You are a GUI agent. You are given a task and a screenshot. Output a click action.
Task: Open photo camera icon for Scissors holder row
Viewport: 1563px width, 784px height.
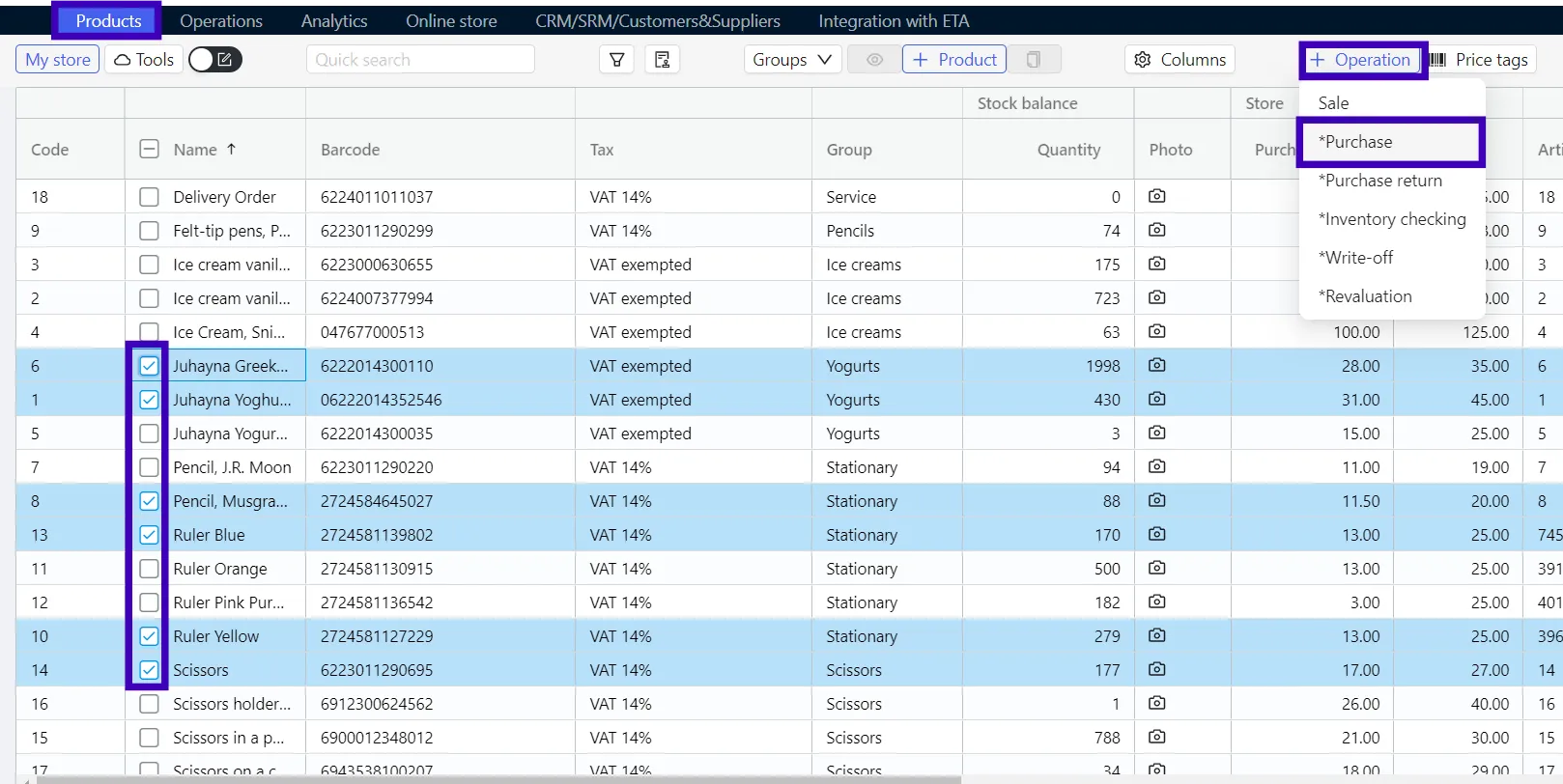click(x=1156, y=703)
